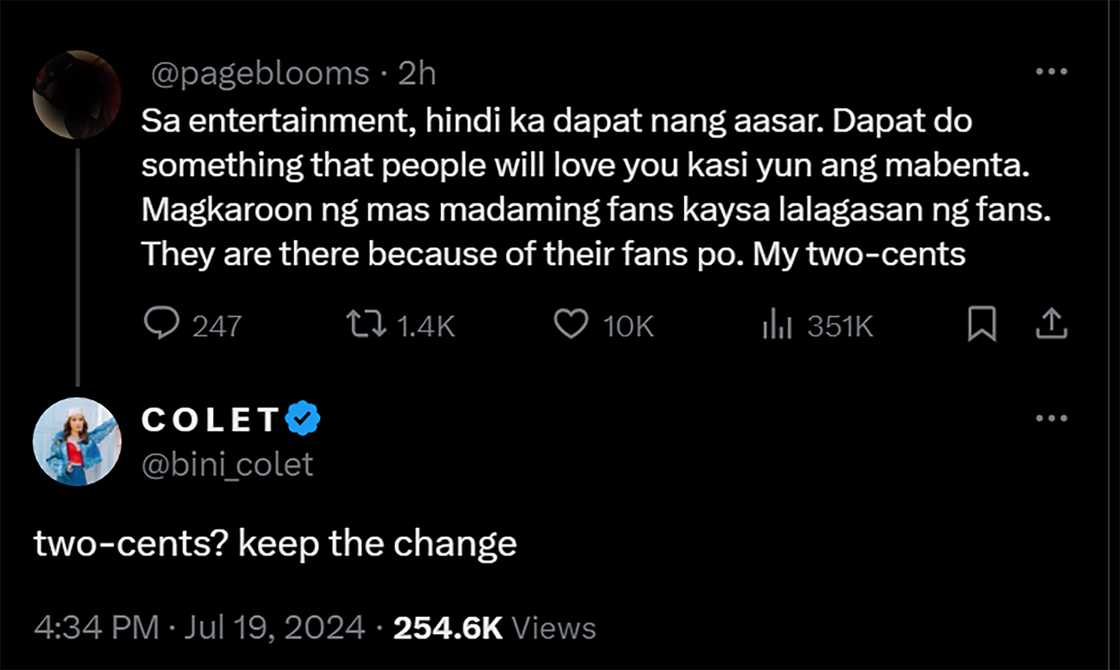Screen dimensions: 1120x670
Task: Click the 4:34 PM timestamp text
Action: [95, 626]
